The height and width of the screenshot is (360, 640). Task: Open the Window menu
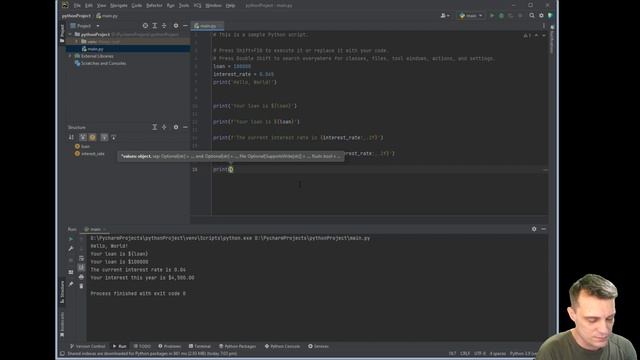click(x=213, y=5)
